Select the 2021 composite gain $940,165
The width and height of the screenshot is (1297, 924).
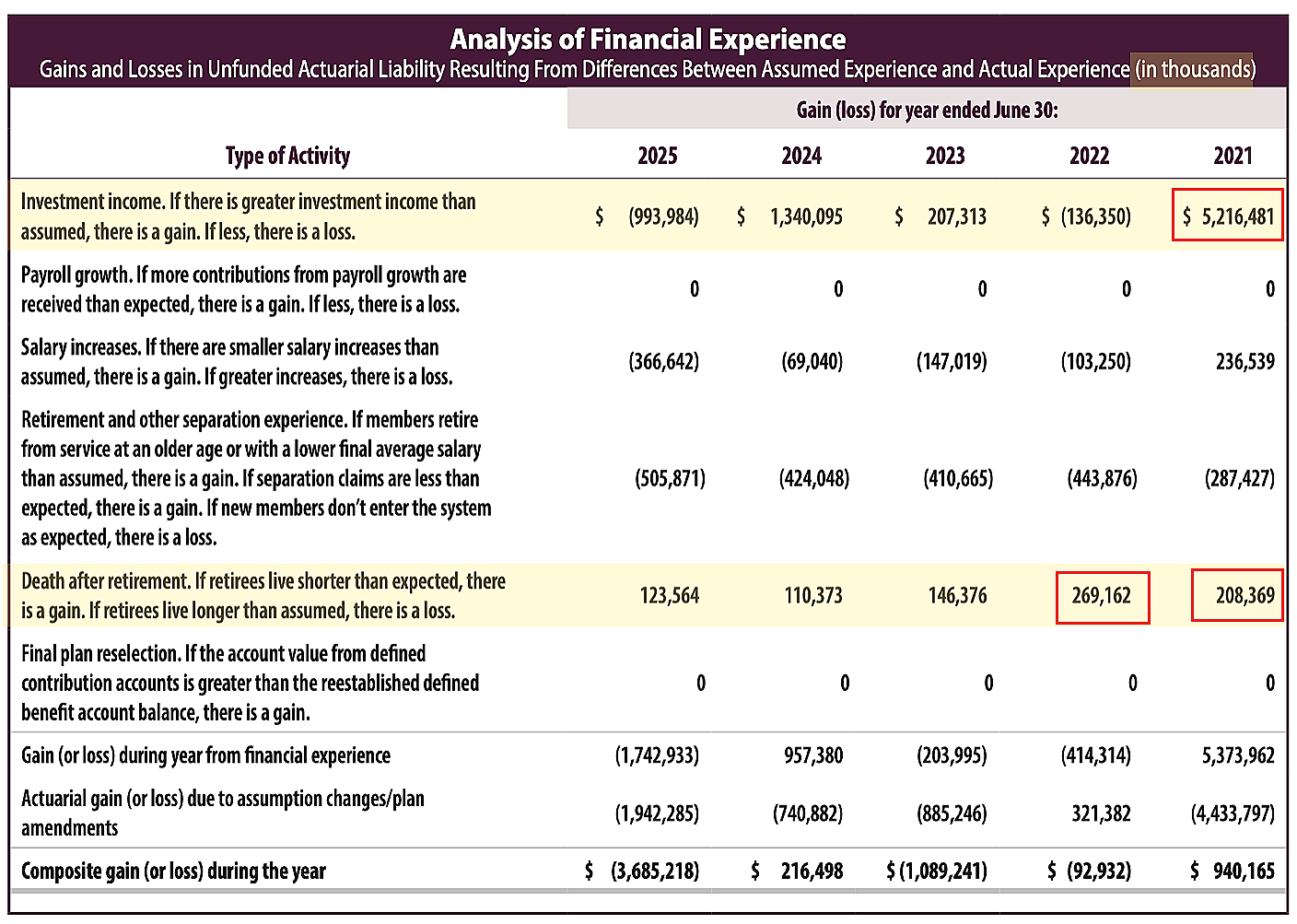[x=1233, y=871]
